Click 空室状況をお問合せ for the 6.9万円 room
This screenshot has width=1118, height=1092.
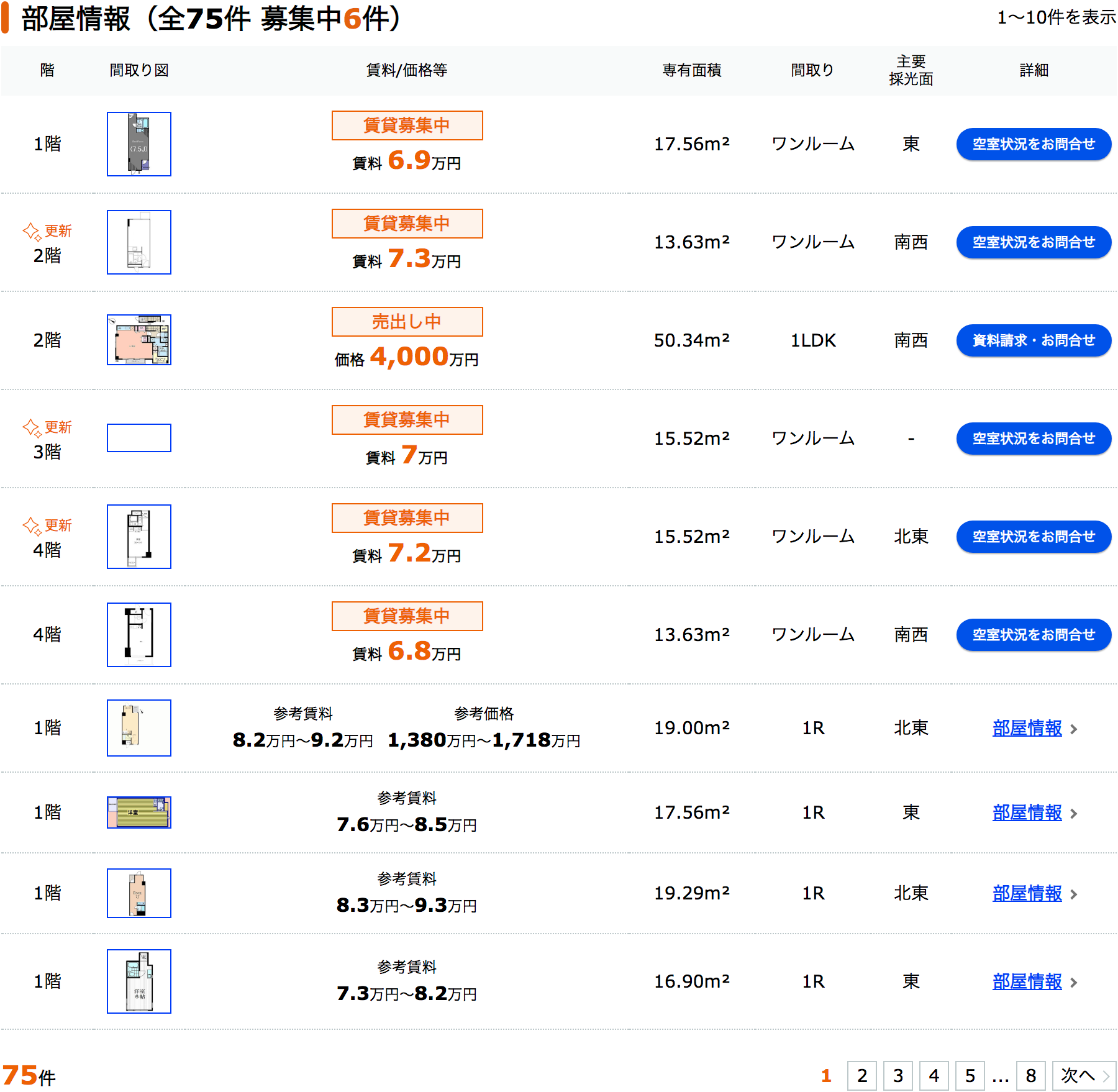1034,144
